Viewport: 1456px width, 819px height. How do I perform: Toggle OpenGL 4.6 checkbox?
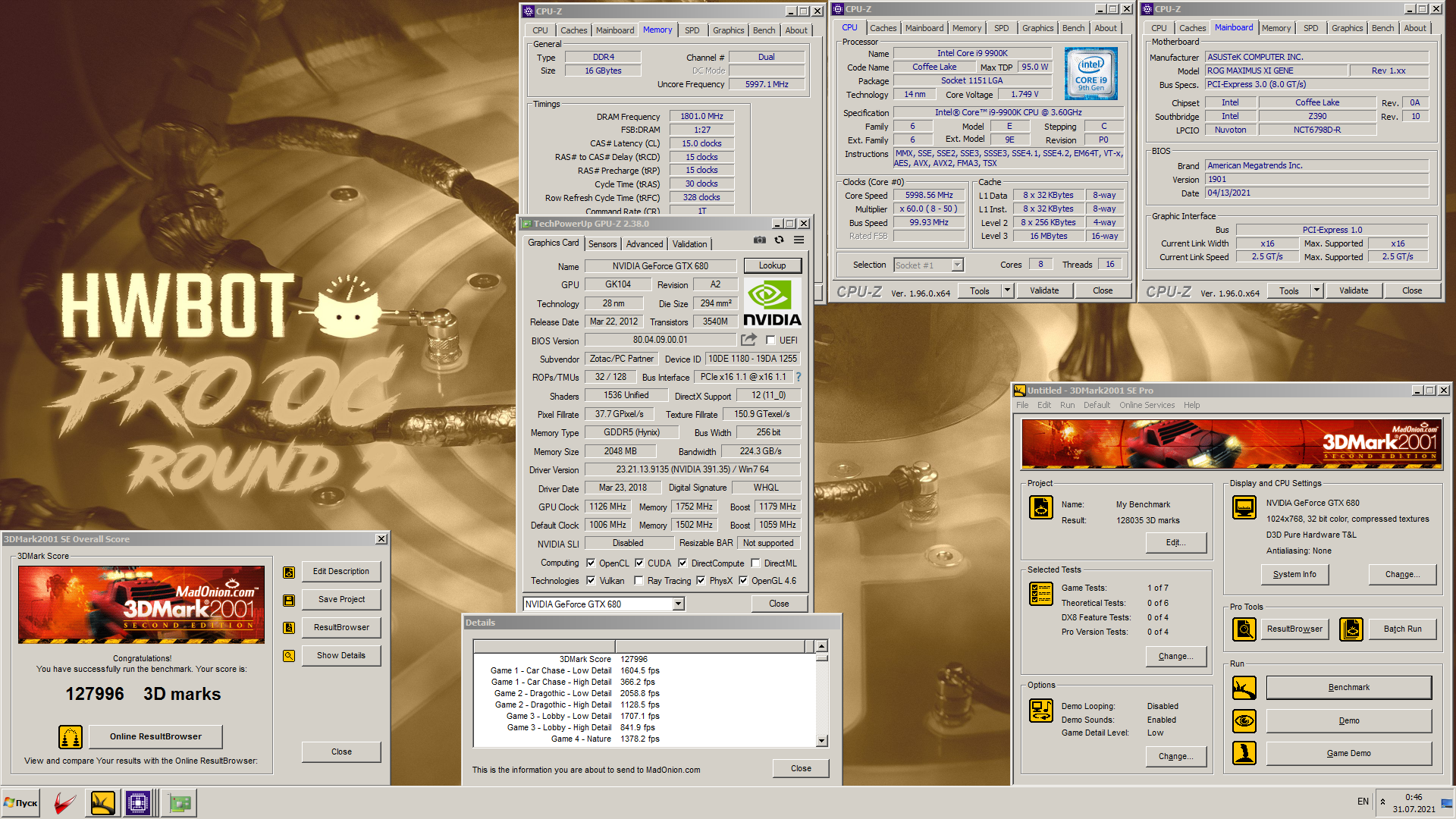click(x=743, y=580)
